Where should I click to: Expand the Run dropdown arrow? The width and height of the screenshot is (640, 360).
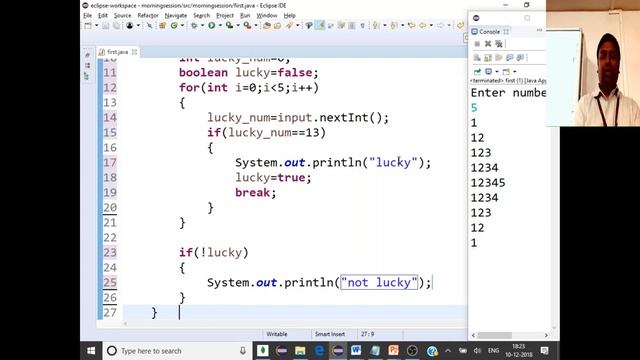pos(220,25)
